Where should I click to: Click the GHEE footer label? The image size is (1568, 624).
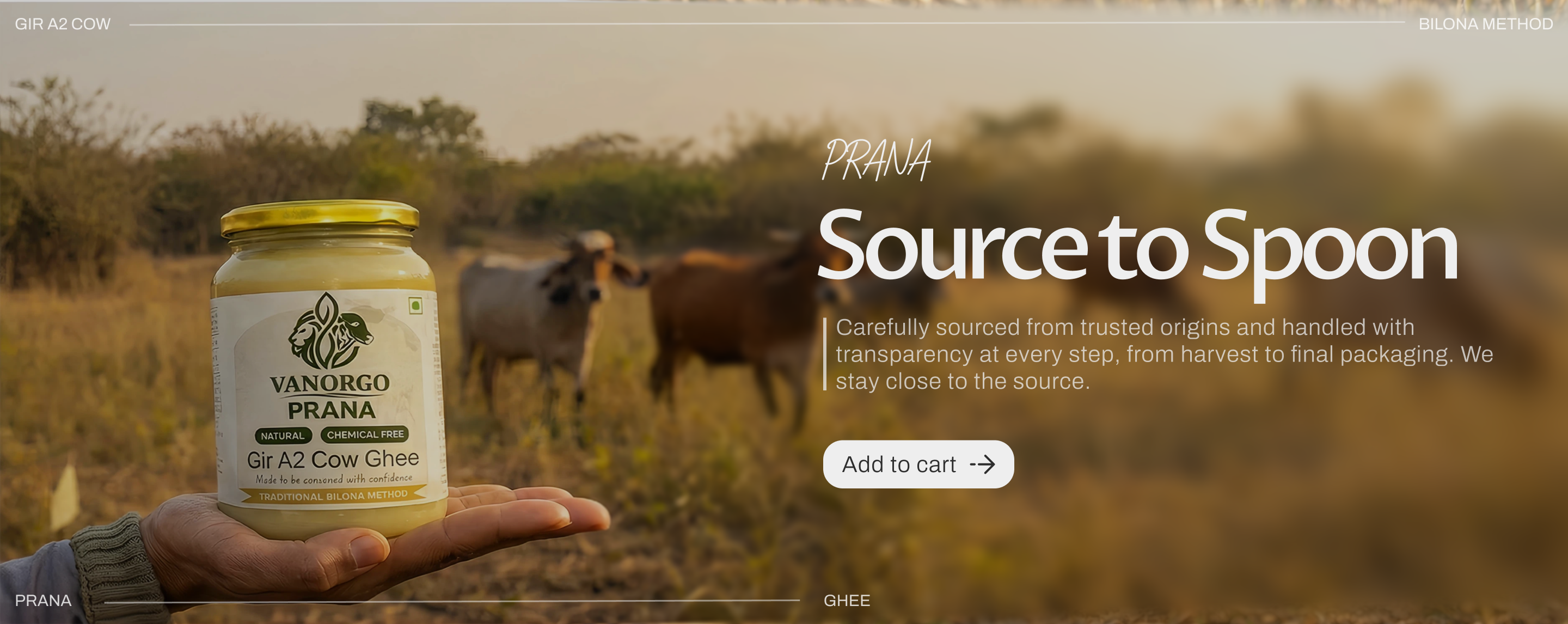847,601
